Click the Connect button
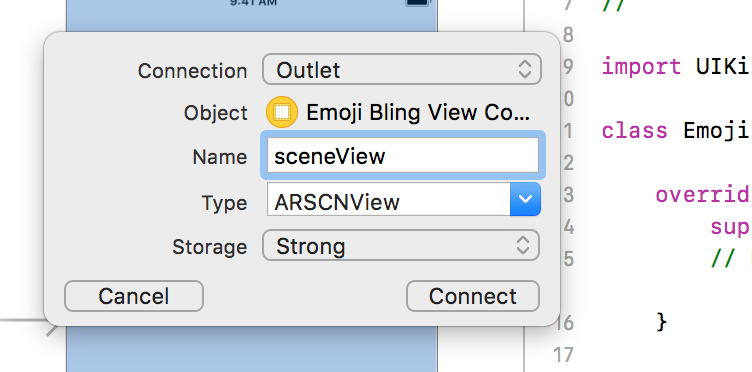 tap(473, 296)
